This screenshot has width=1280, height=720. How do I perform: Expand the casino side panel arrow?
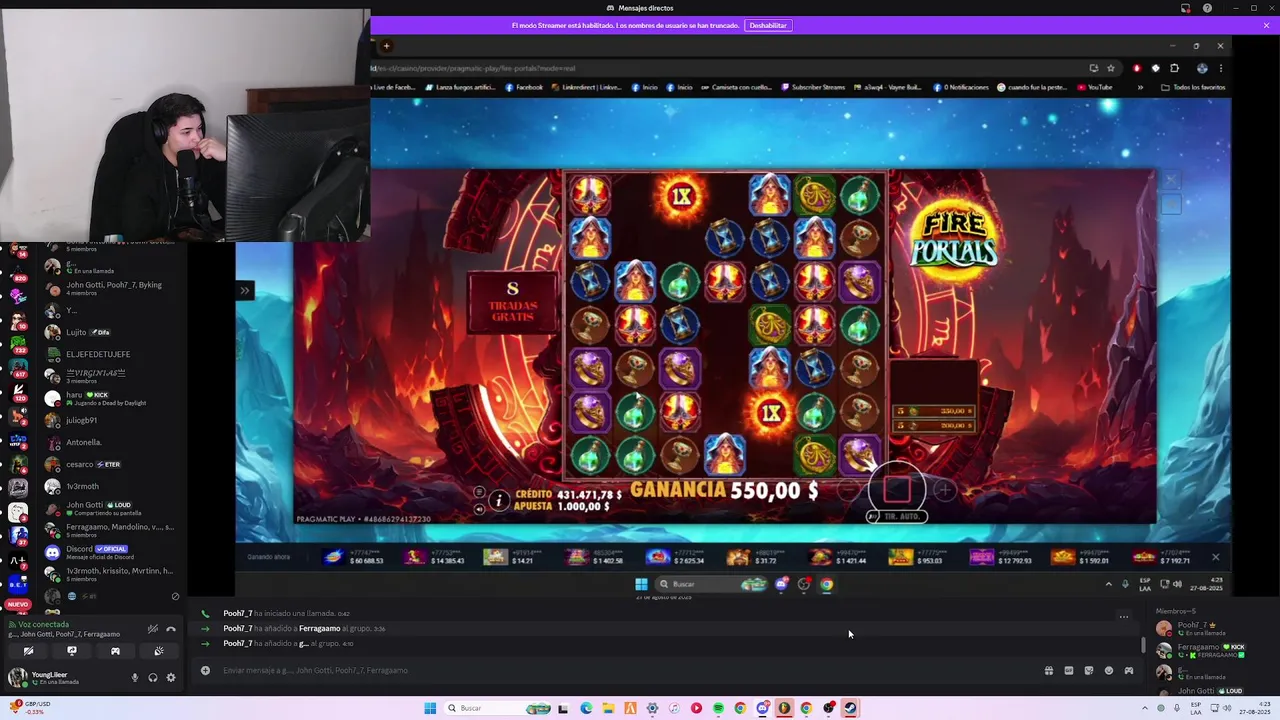tap(245, 291)
